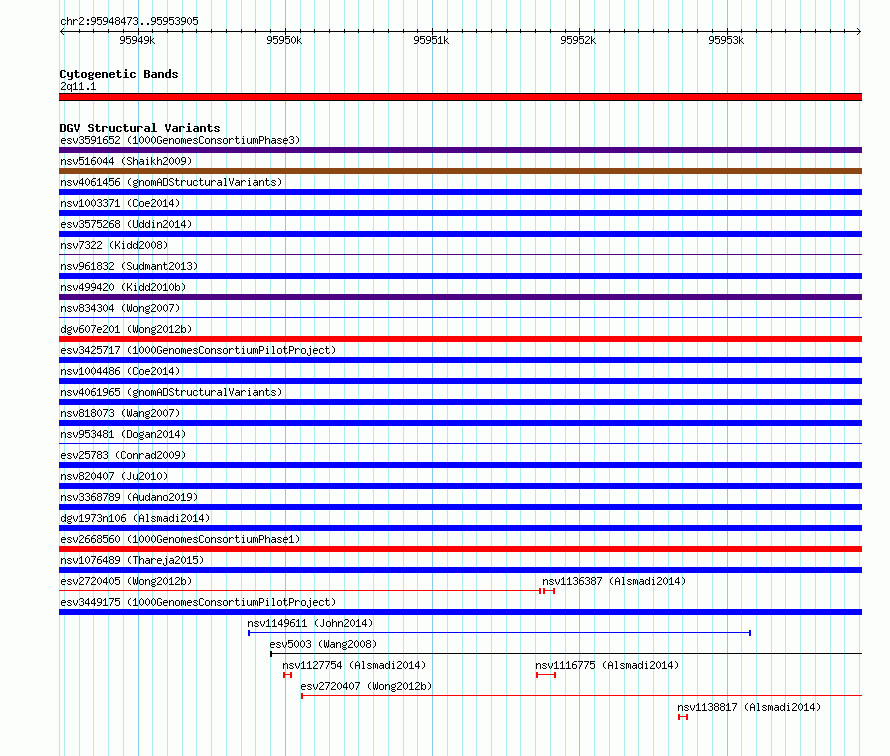Screen dimensions: 890x756
Task: Click the red bar of dgv607e201 Wong2012b
Action: (460, 339)
